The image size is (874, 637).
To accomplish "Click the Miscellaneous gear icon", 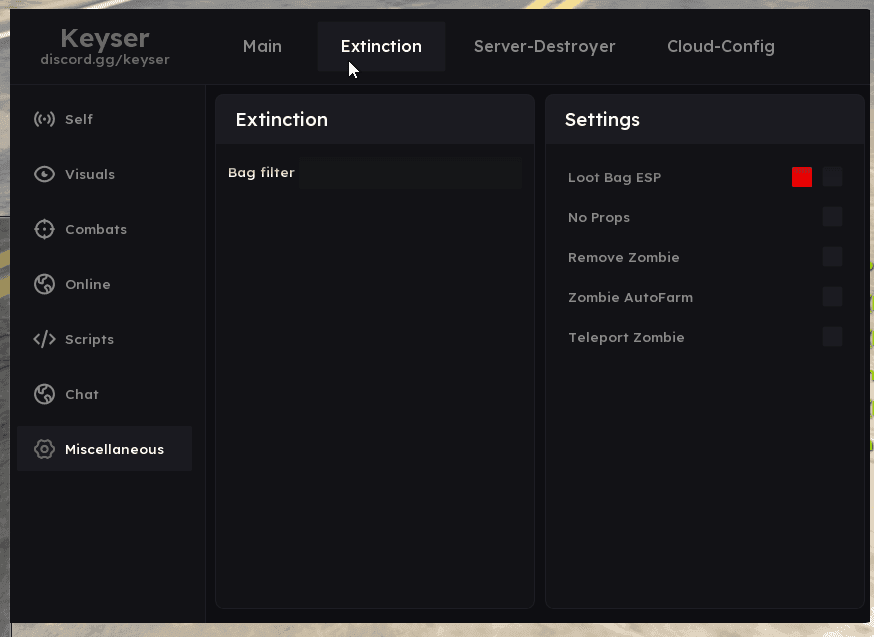I will point(44,450).
